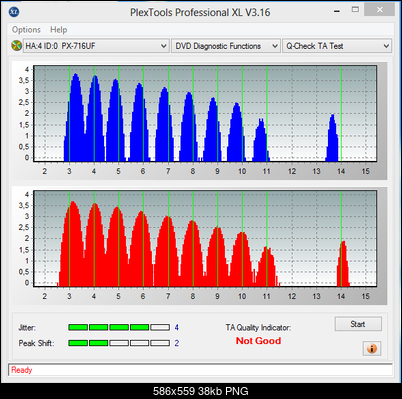
Task: Maximize the PlexTools window
Action: coord(355,10)
